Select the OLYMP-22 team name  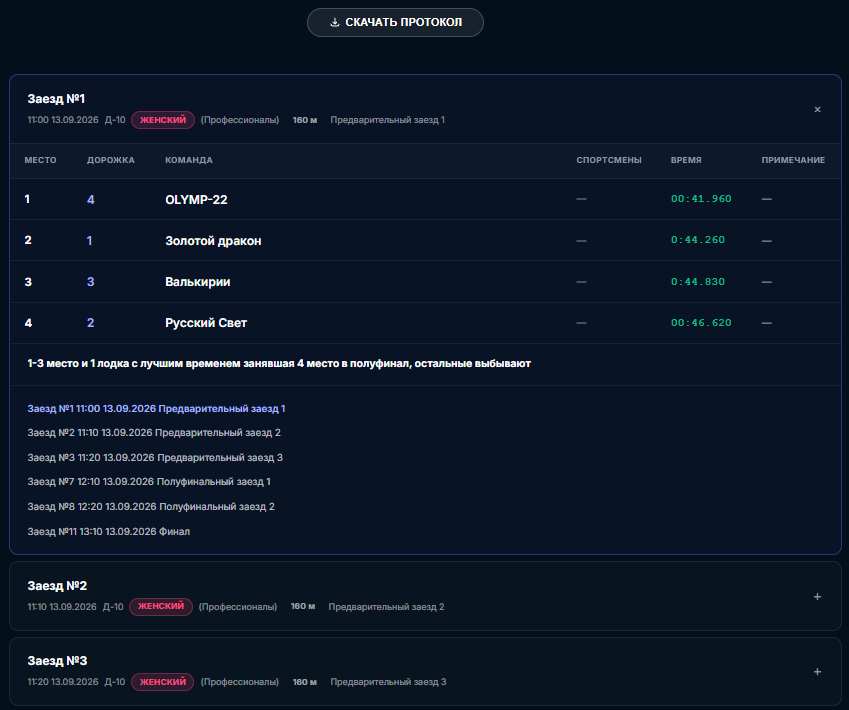(x=196, y=200)
